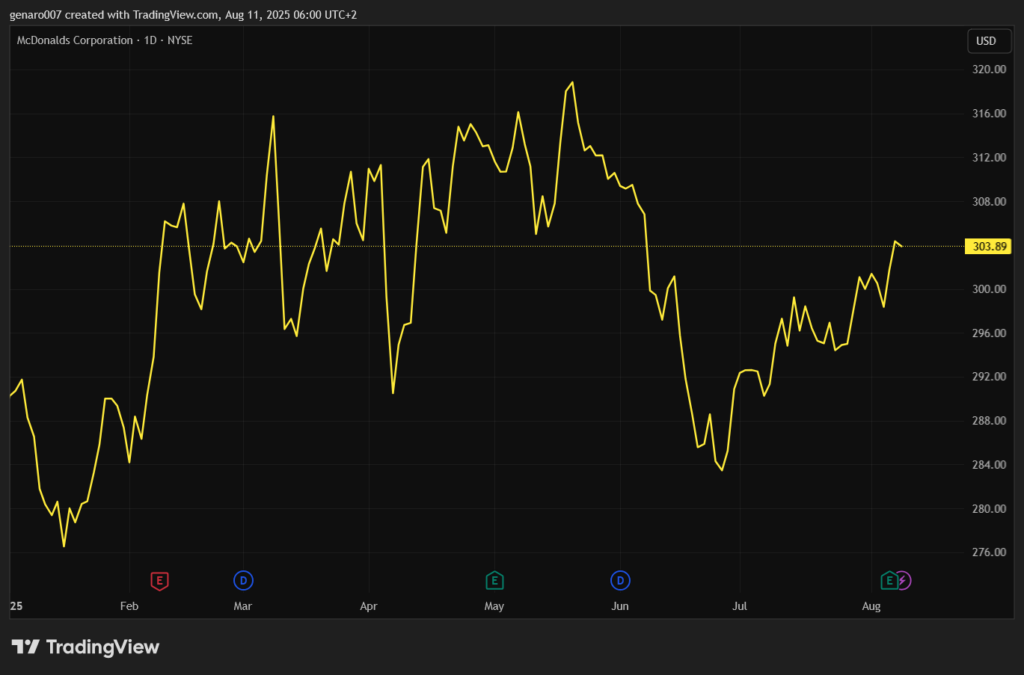The width and height of the screenshot is (1024, 675).
Task: Click the green earnings marker in August
Action: pos(888,580)
